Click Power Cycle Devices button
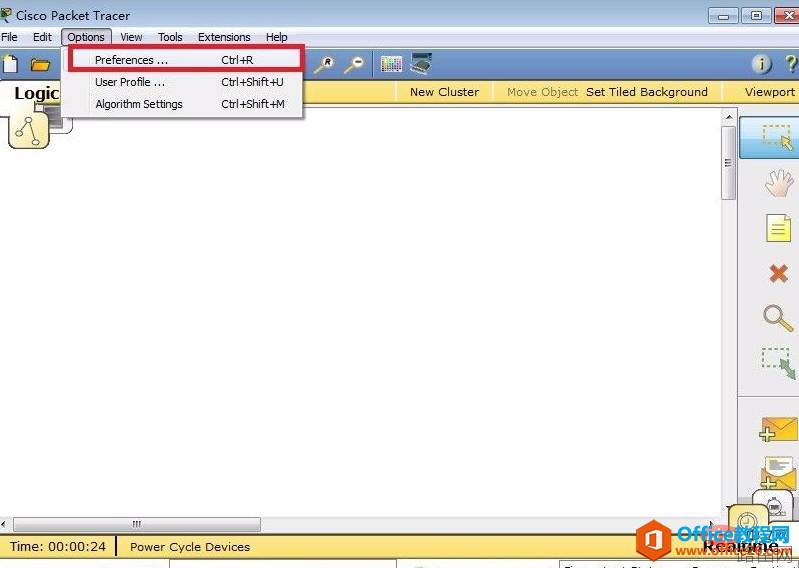 pyautogui.click(x=190, y=547)
